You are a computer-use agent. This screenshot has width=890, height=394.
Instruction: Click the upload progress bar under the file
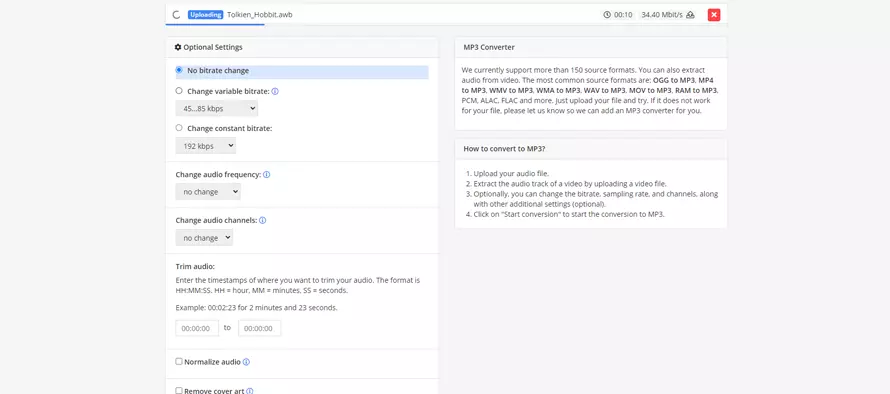215,24
